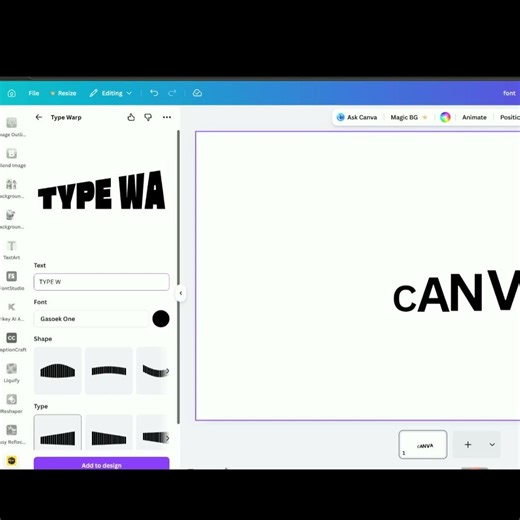520x520 pixels.
Task: Select the second descending-slope Type thumbnail
Action: click(109, 433)
